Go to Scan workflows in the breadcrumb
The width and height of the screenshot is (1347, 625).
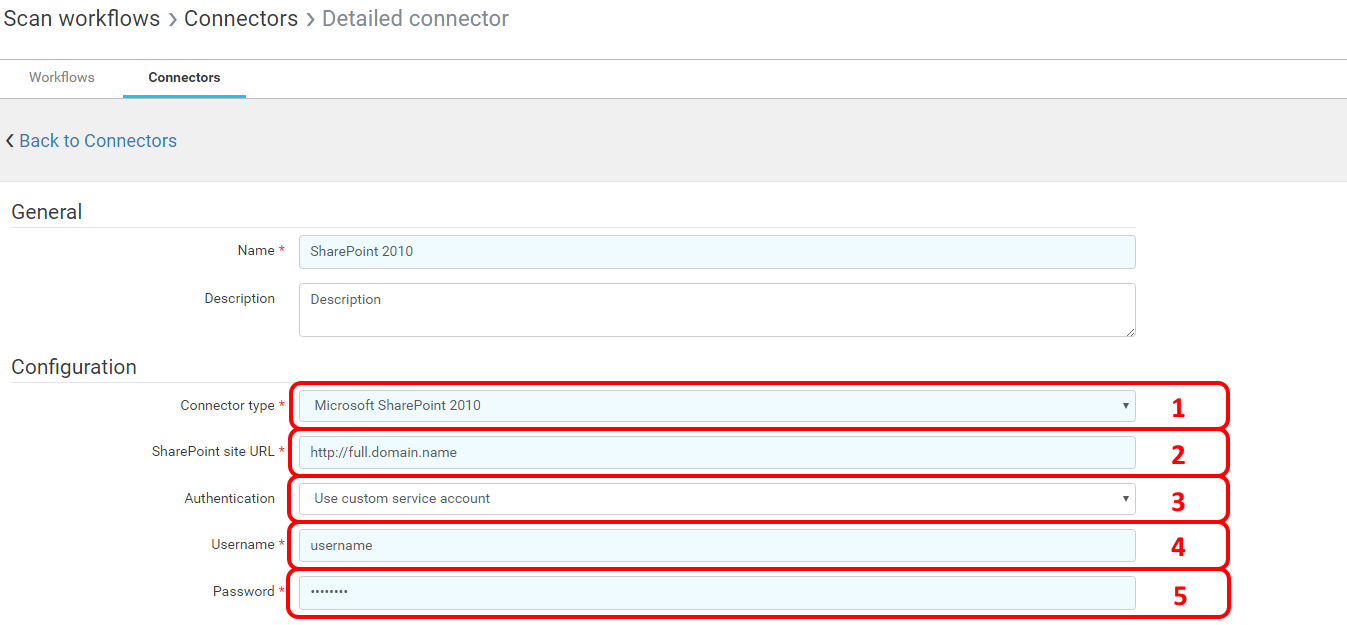tap(82, 19)
